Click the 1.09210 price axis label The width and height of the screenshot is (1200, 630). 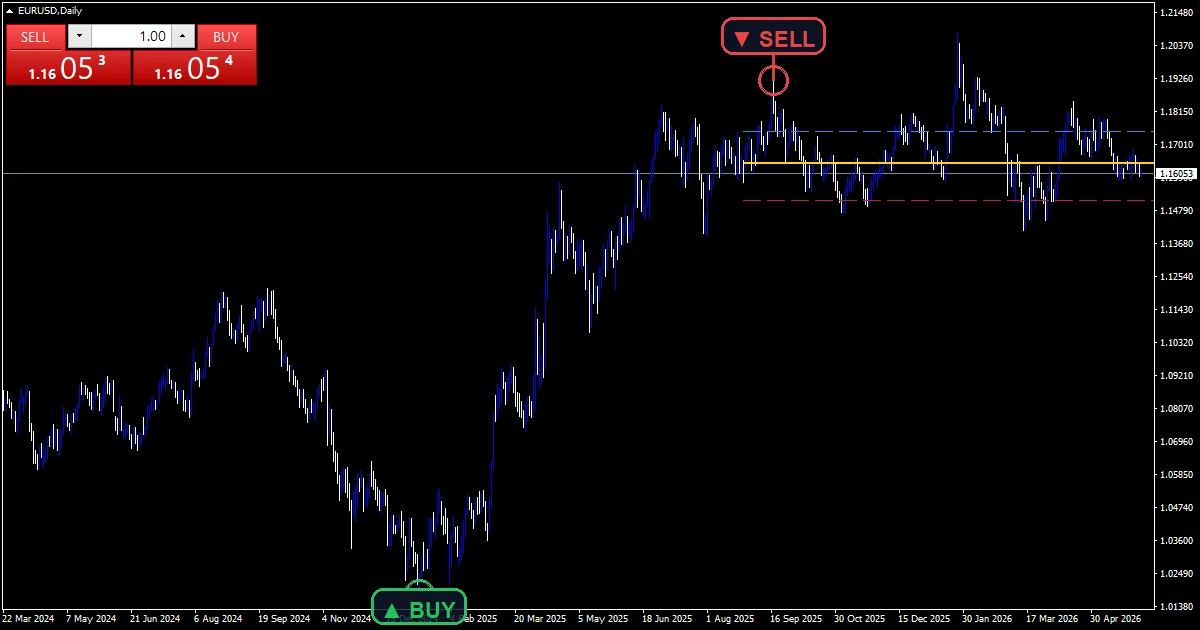pyautogui.click(x=1177, y=376)
